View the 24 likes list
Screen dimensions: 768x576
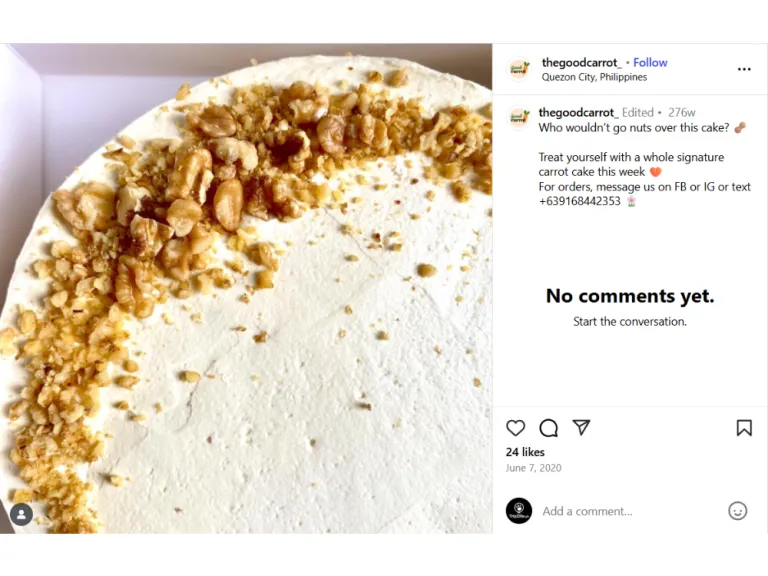click(x=525, y=452)
